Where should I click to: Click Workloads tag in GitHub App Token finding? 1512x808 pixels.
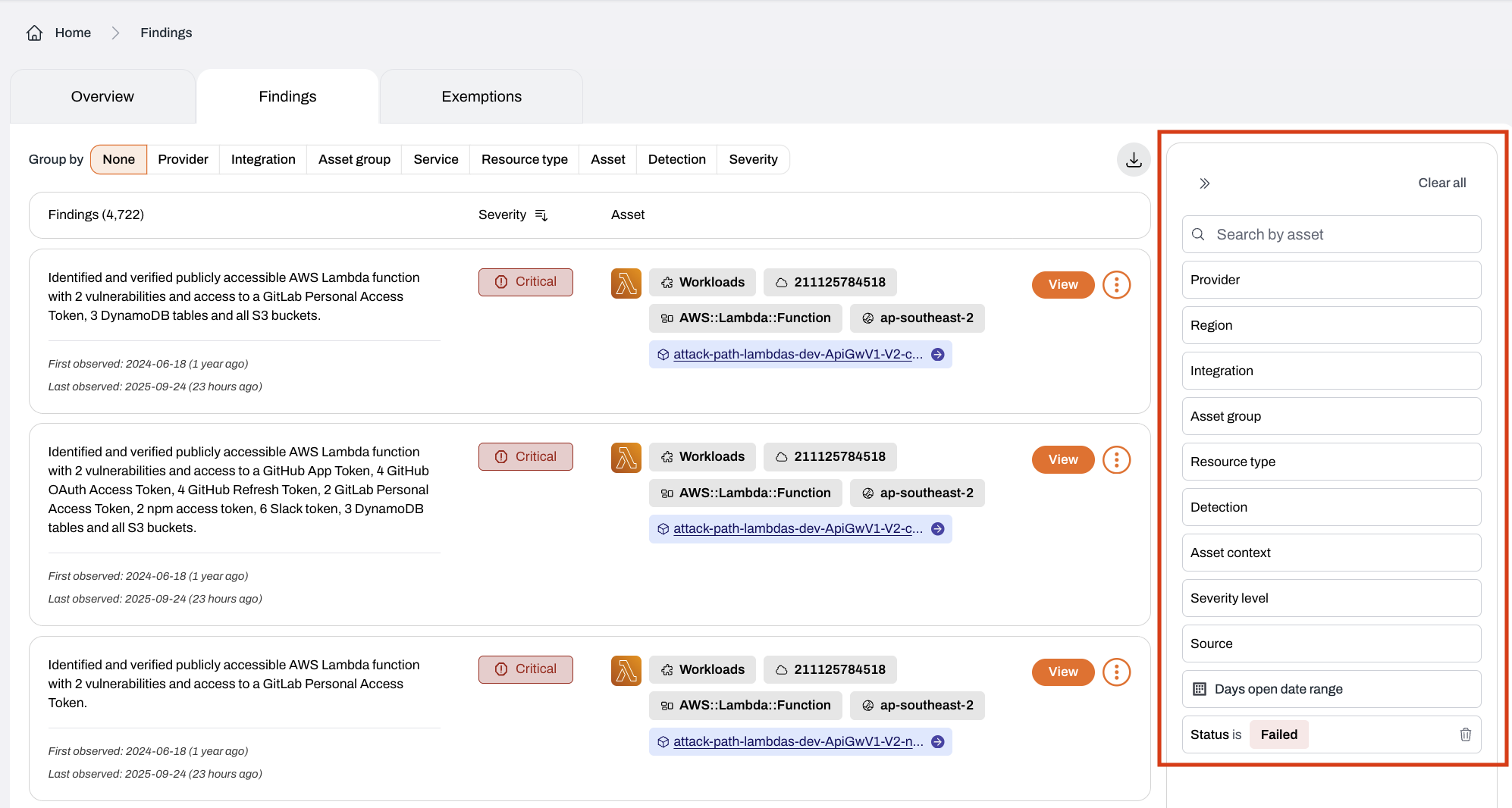pos(702,456)
